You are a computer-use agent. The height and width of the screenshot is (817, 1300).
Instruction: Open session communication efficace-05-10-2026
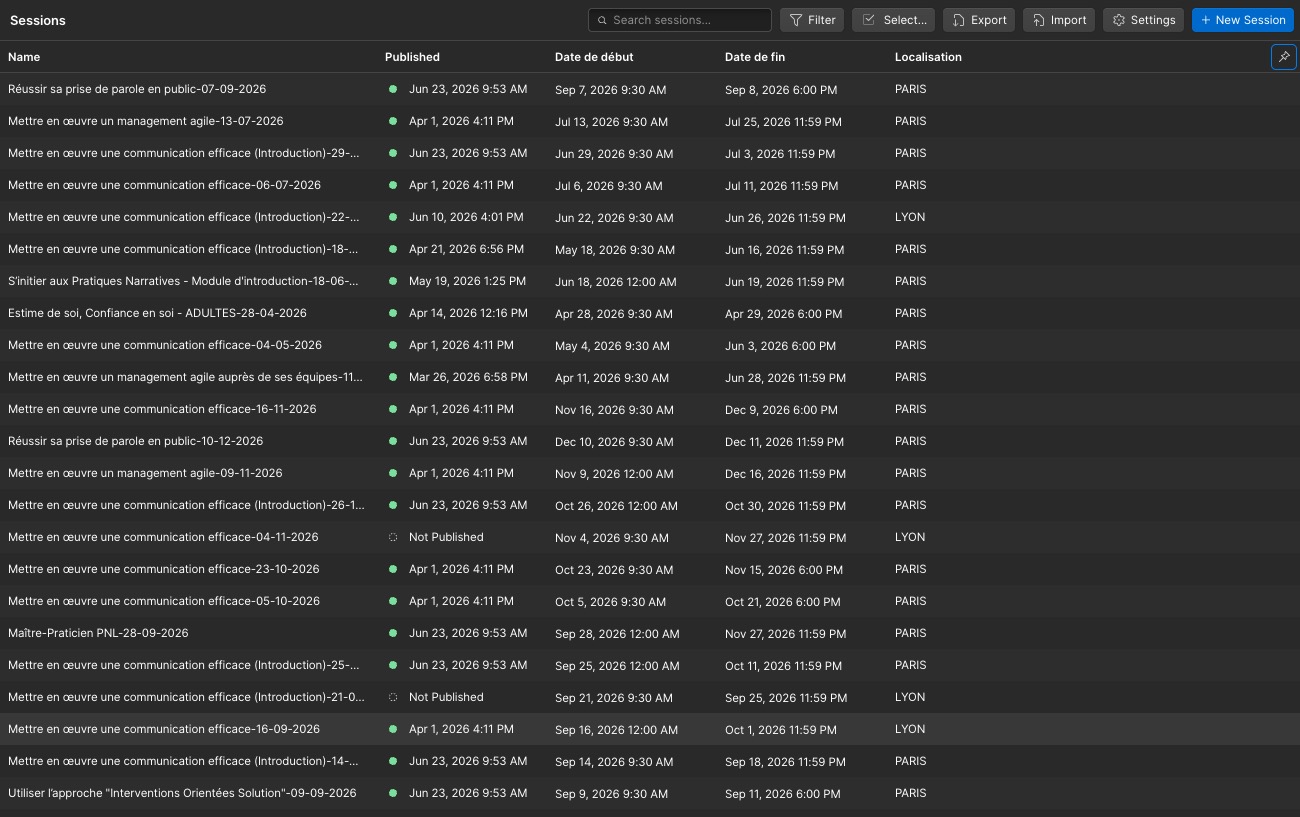164,601
